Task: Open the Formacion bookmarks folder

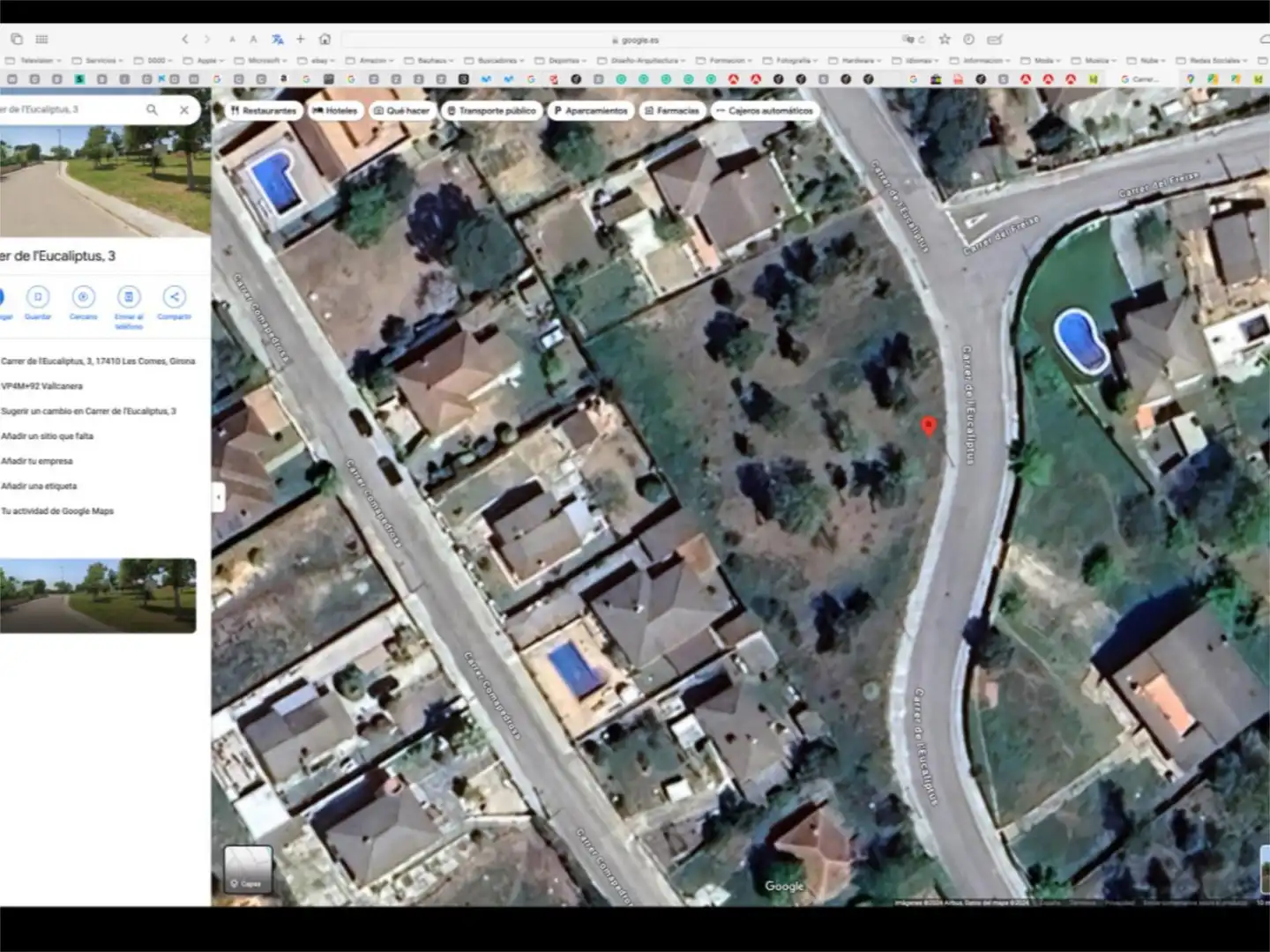Action: pyautogui.click(x=725, y=61)
